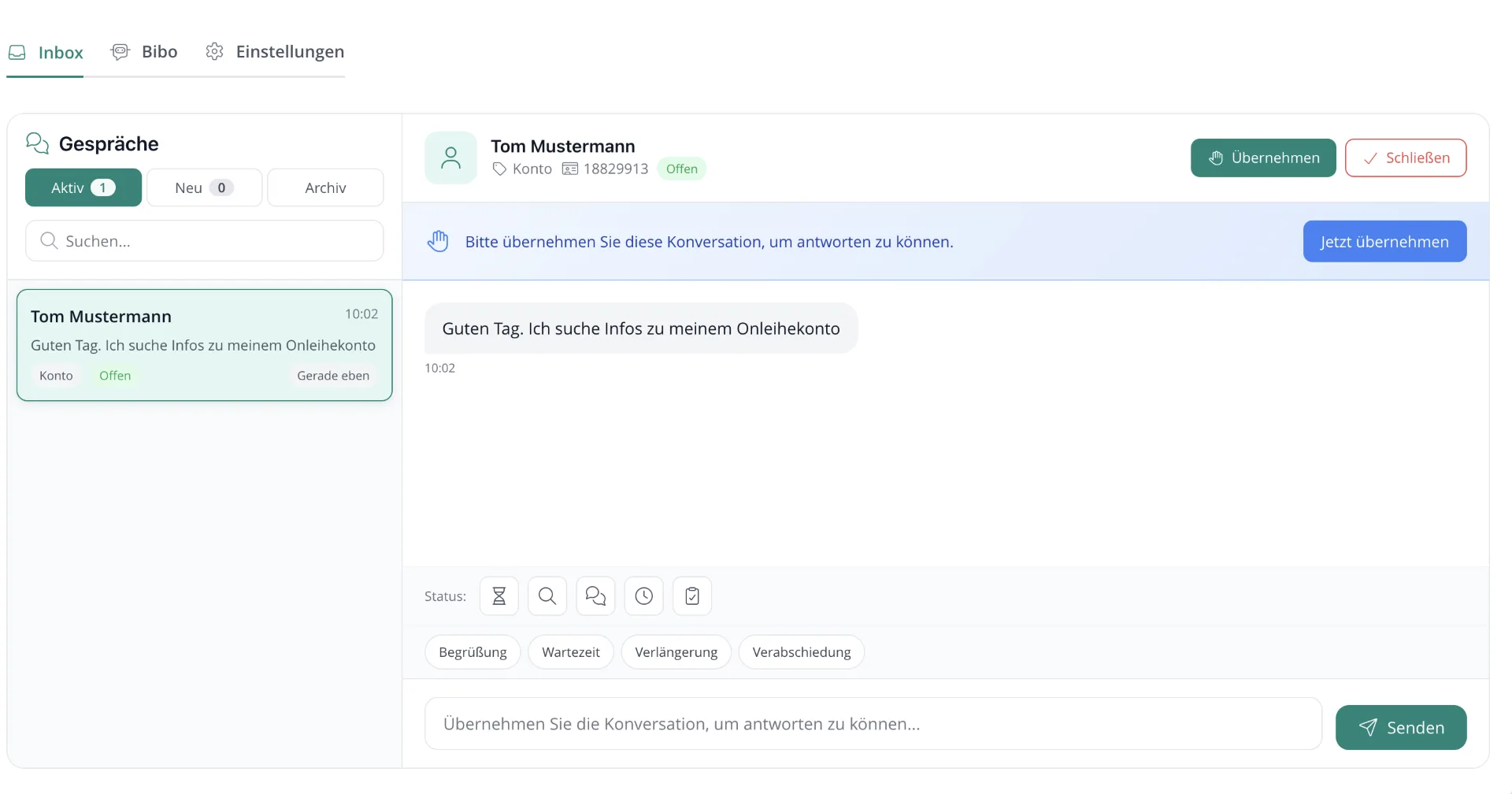Screen dimensions: 1512x794
Task: Open the Inbox tab
Action: [x=45, y=53]
